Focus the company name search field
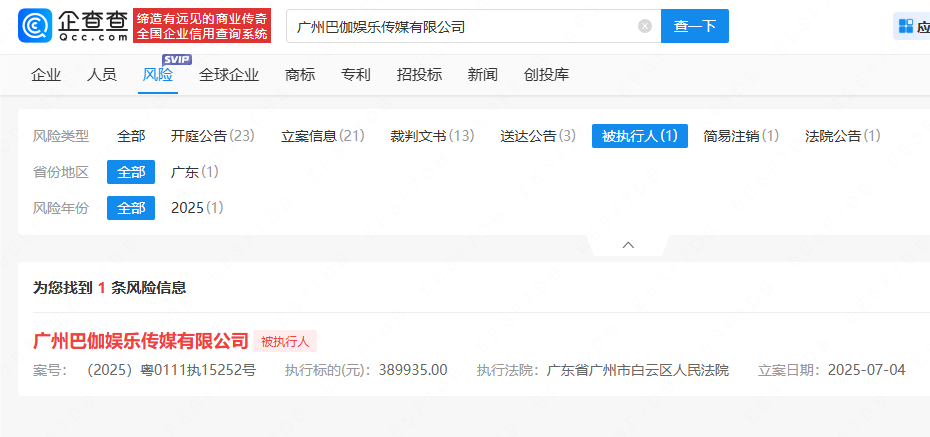The width and height of the screenshot is (930, 437). (473, 26)
